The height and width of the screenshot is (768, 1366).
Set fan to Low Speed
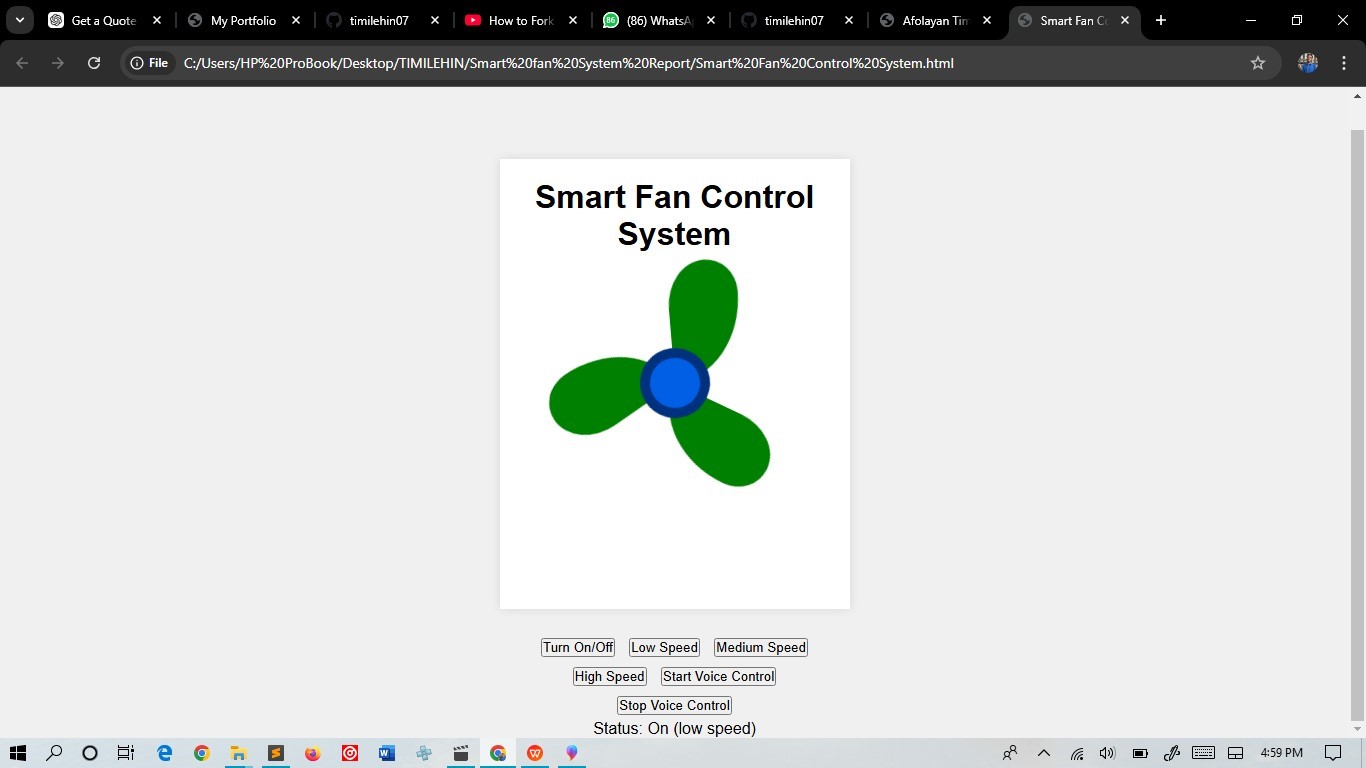pos(664,648)
